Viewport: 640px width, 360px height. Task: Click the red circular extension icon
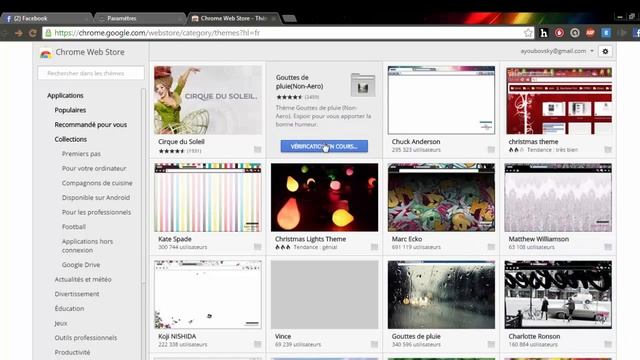pyautogui.click(x=559, y=33)
